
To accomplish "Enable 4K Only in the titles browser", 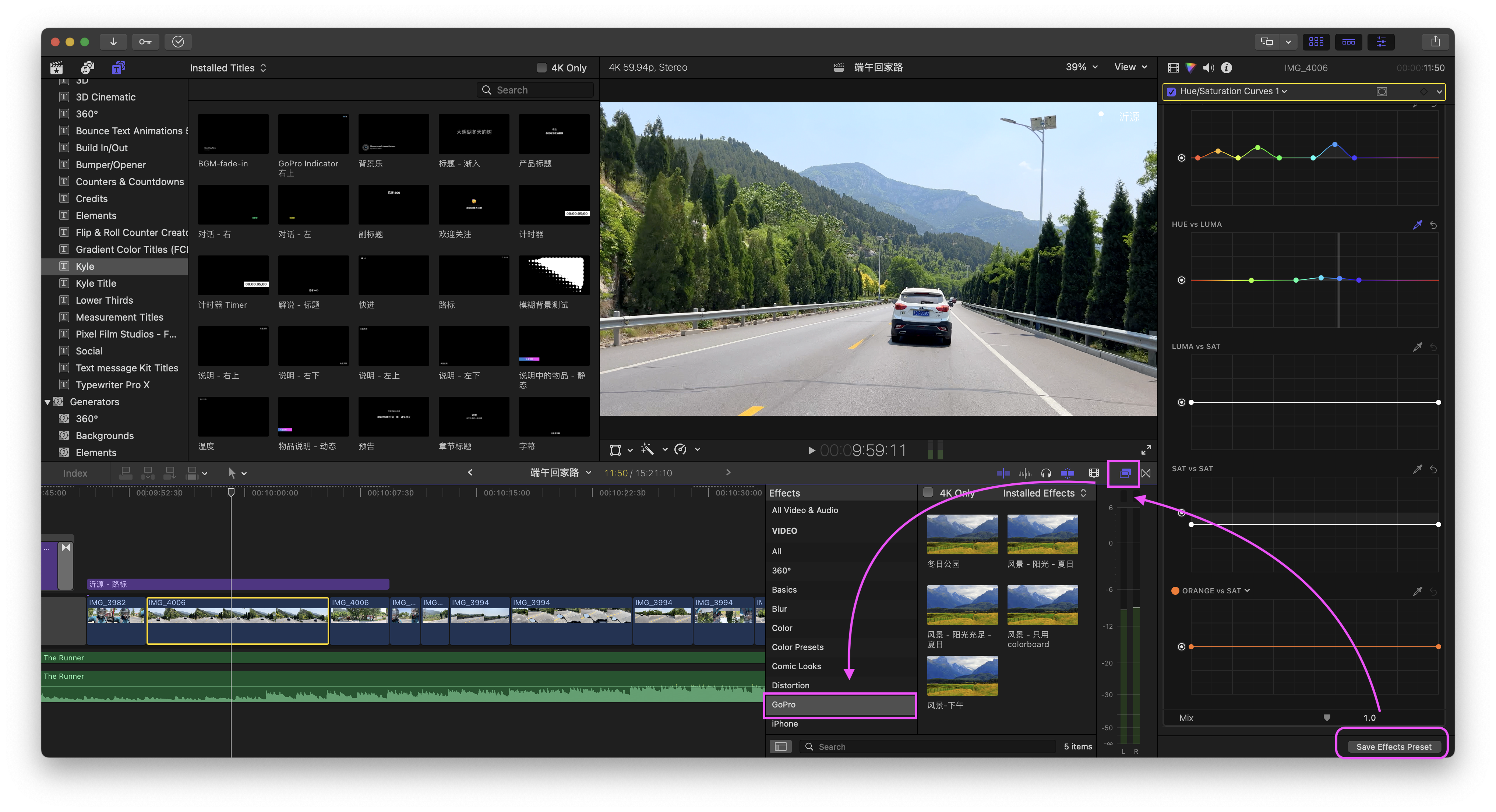I will (x=542, y=68).
